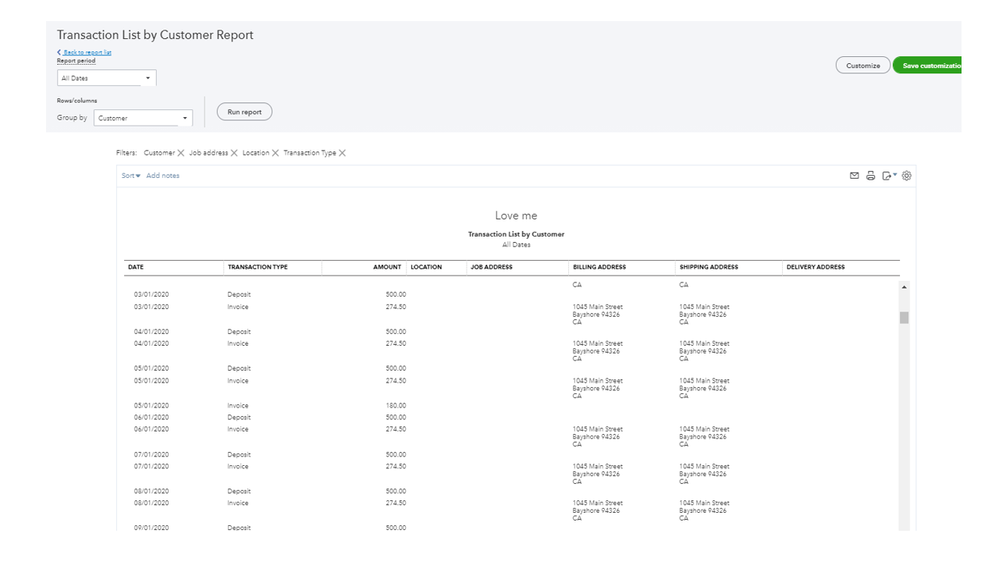999x562 pixels.
Task: Click the AMOUNT column header
Action: tap(387, 267)
